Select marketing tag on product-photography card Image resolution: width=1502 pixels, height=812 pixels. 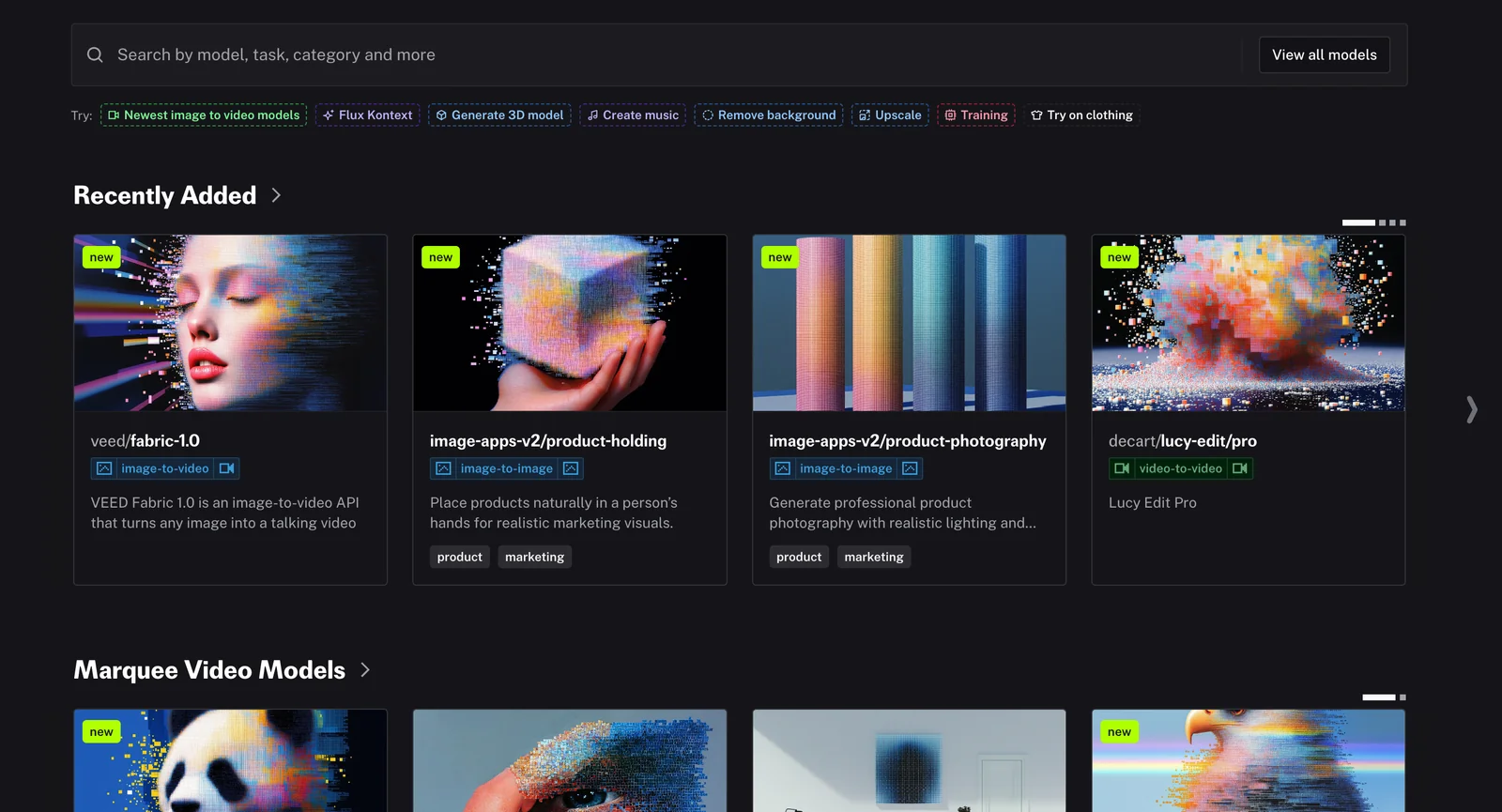874,558
